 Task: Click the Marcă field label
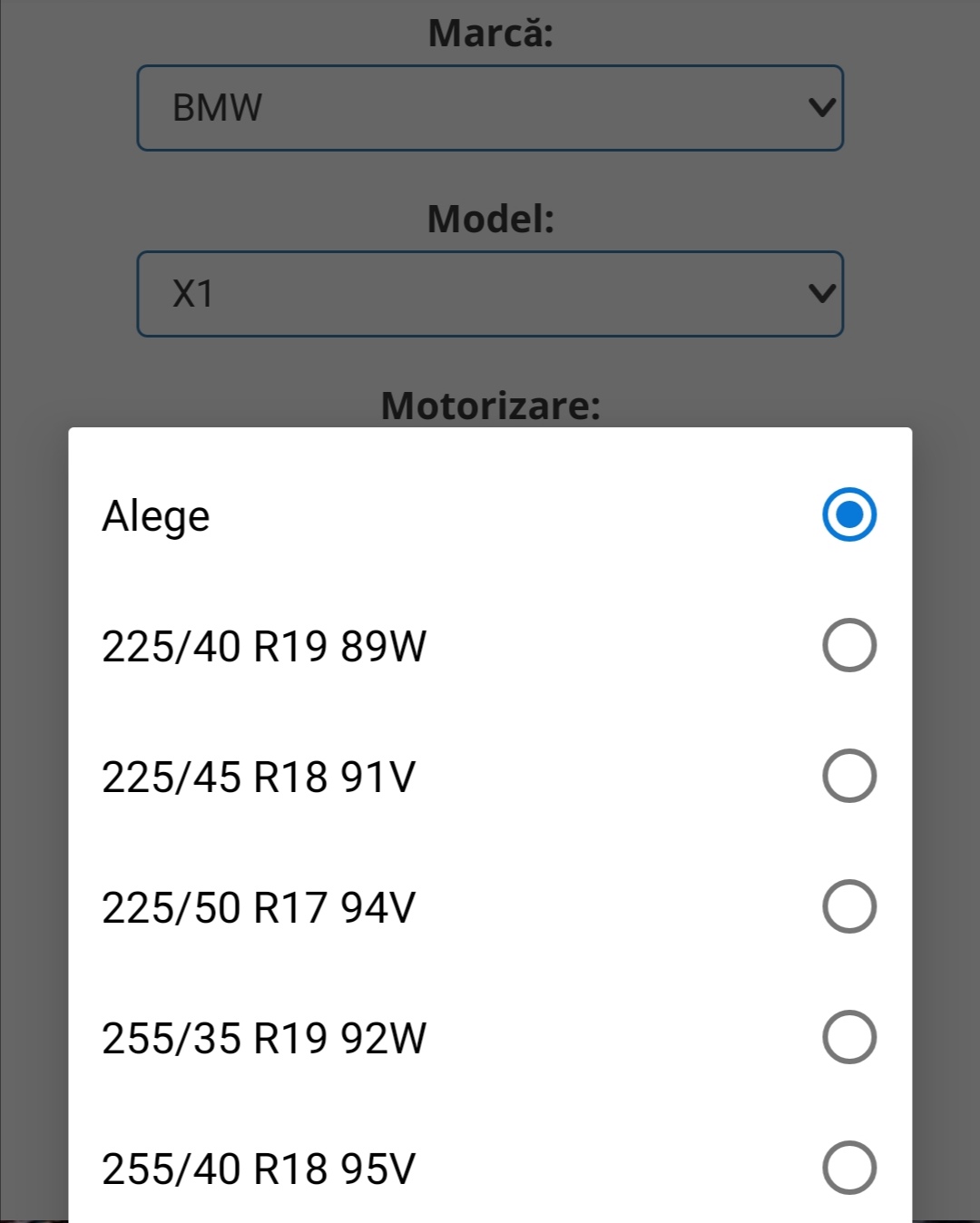coord(490,34)
